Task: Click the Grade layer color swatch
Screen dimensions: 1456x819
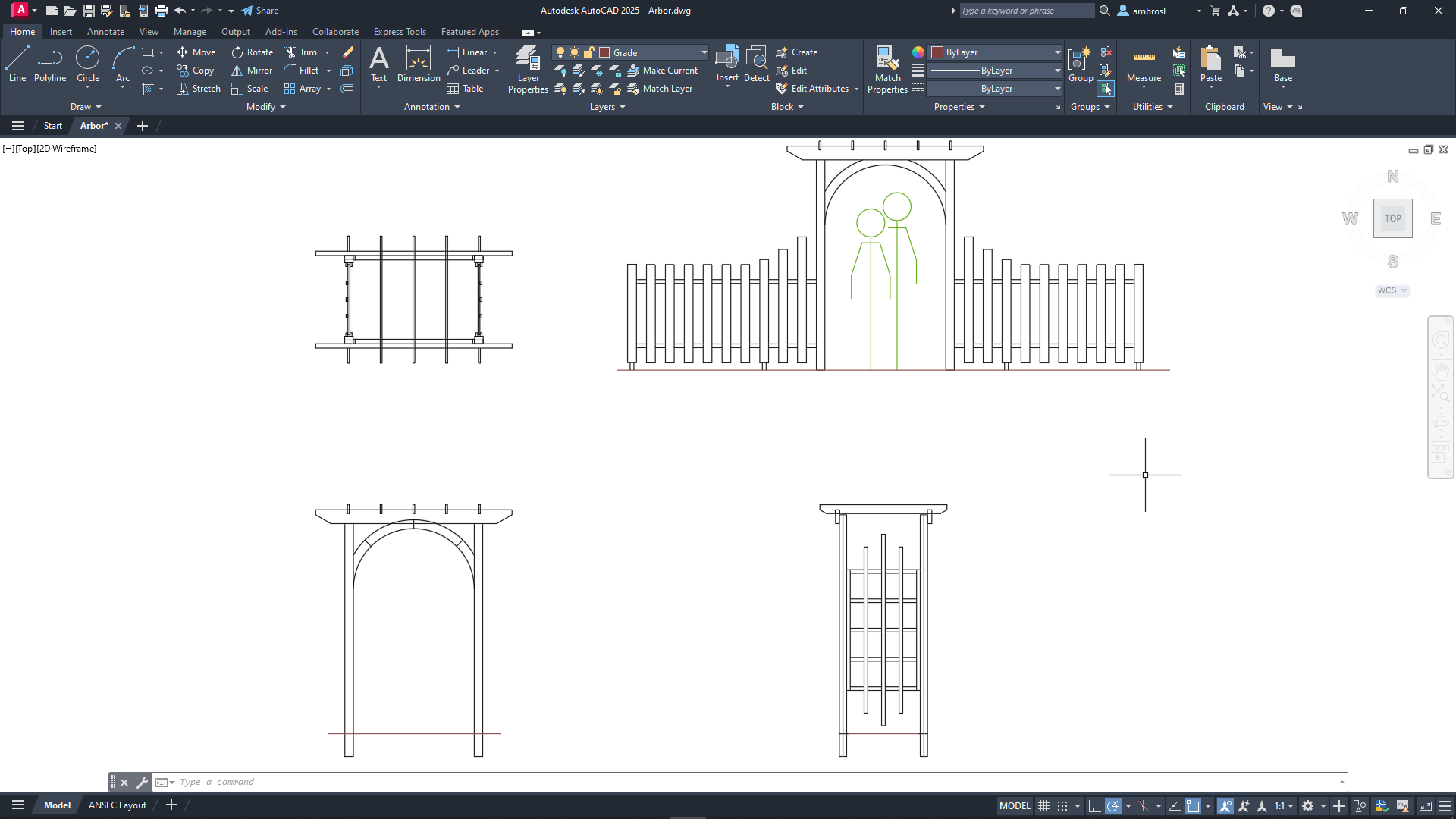Action: (x=604, y=52)
